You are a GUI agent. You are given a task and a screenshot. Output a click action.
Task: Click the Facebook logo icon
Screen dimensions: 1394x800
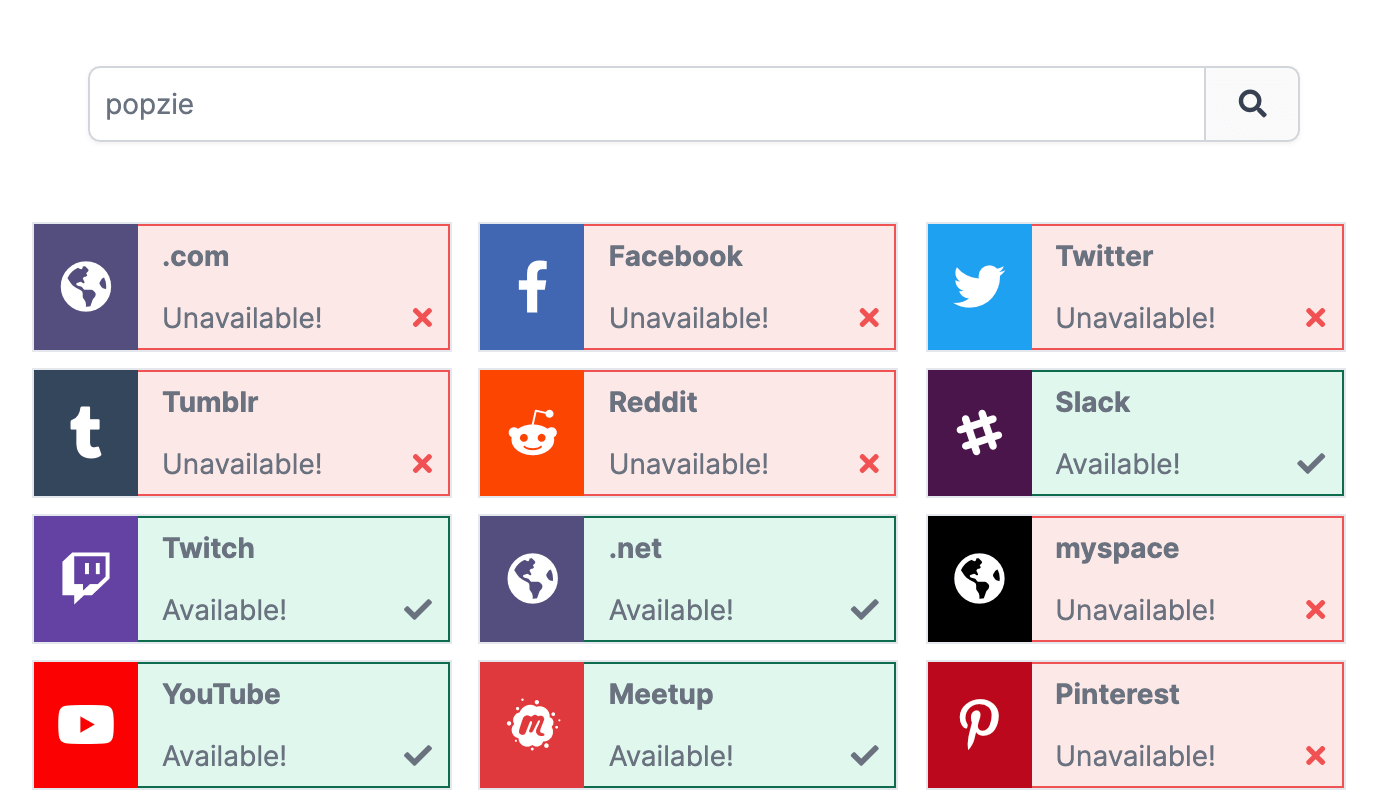point(532,287)
